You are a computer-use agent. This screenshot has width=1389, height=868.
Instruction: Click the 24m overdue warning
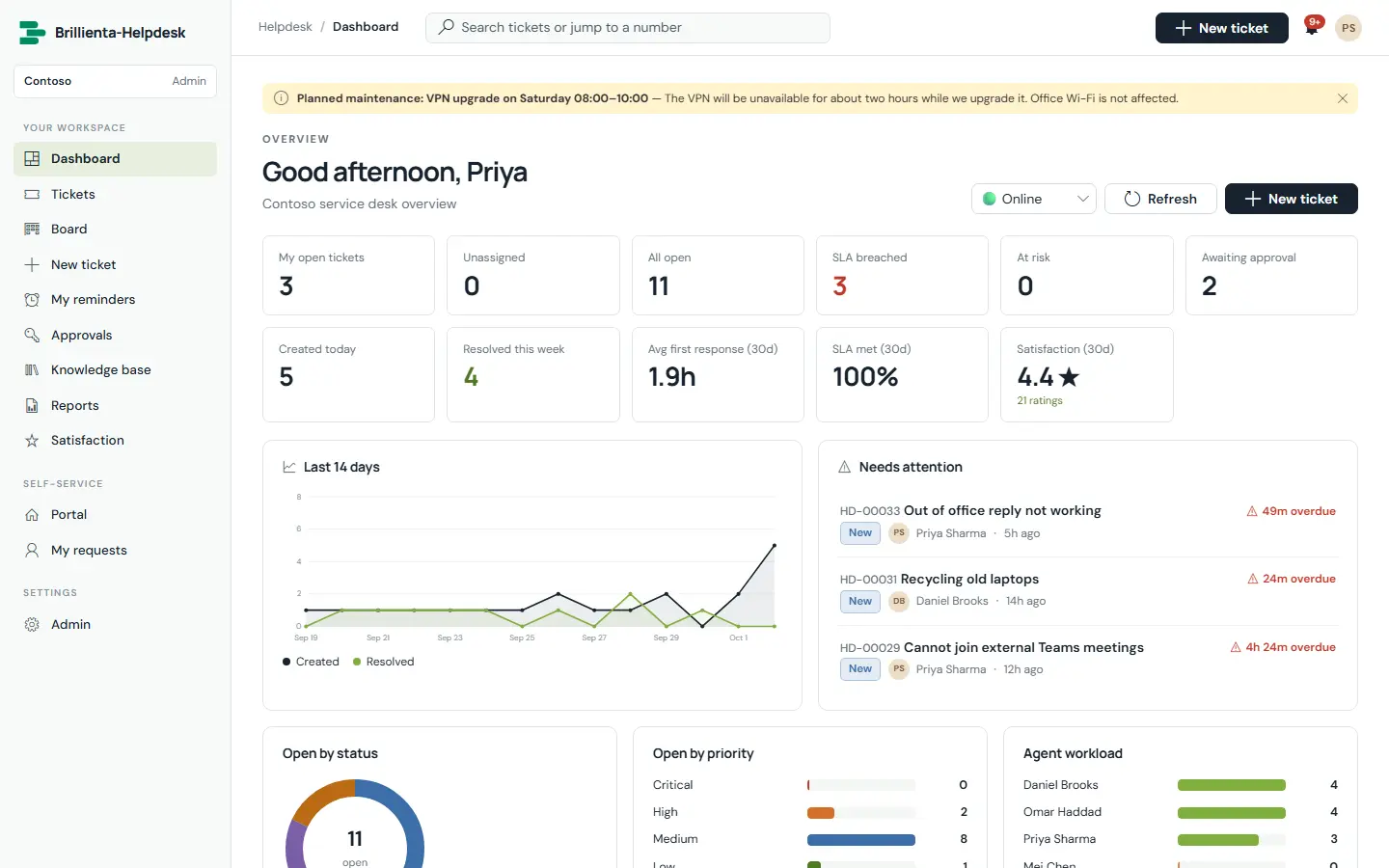(x=1291, y=579)
